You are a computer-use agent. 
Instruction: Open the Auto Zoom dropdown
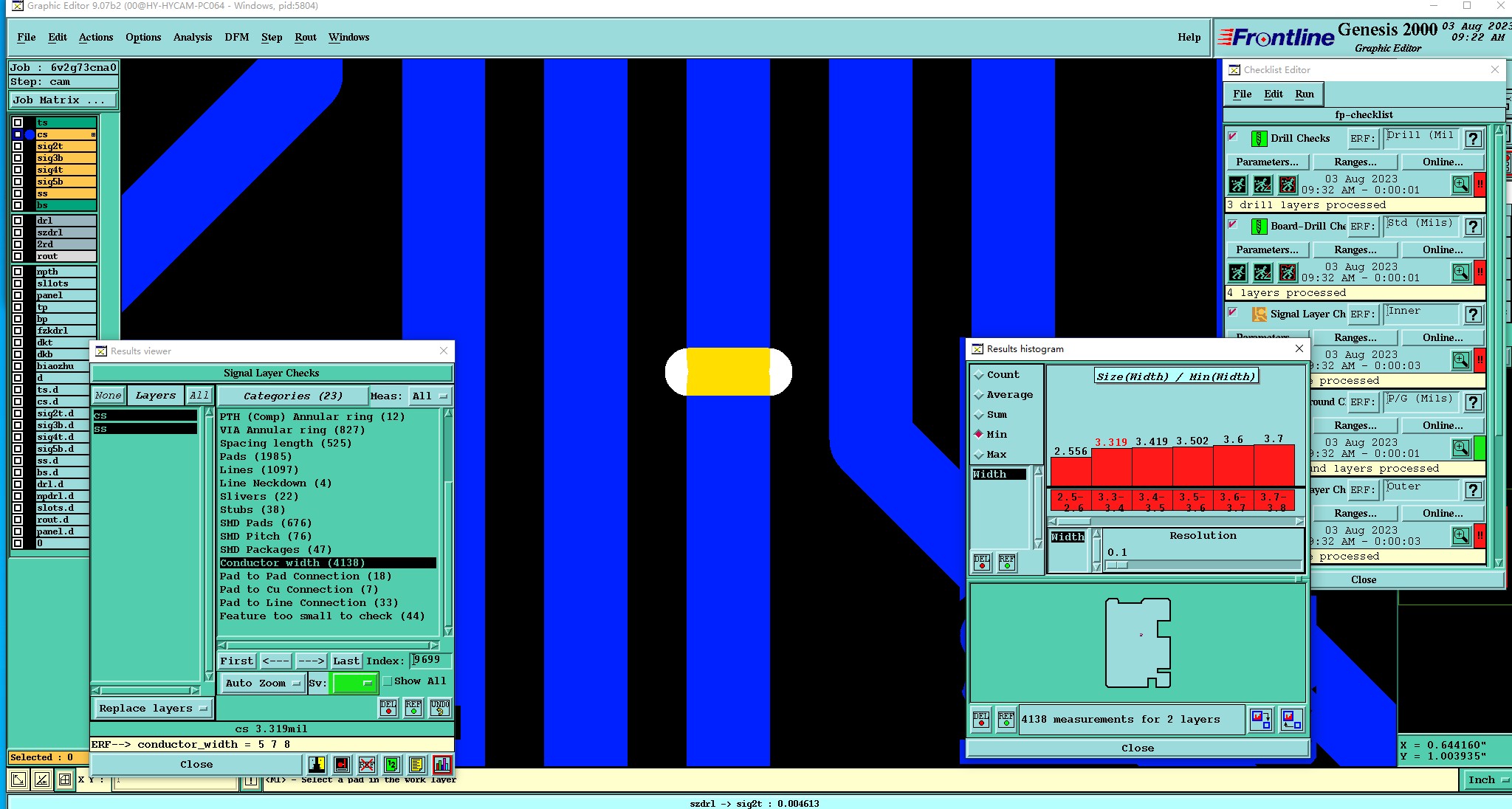click(263, 683)
